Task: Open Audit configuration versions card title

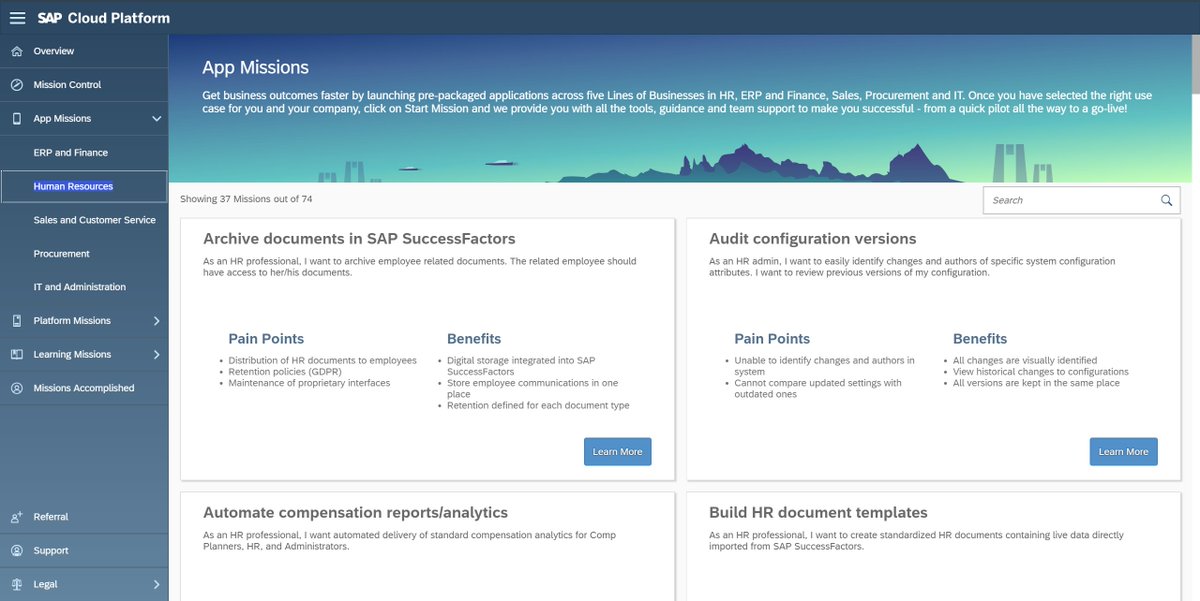Action: coord(812,239)
